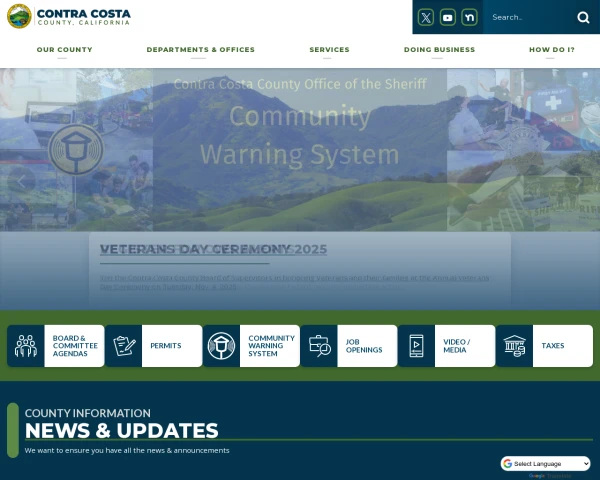The width and height of the screenshot is (600, 480).
Task: Go to next slide with right arrow
Action: coord(578,181)
